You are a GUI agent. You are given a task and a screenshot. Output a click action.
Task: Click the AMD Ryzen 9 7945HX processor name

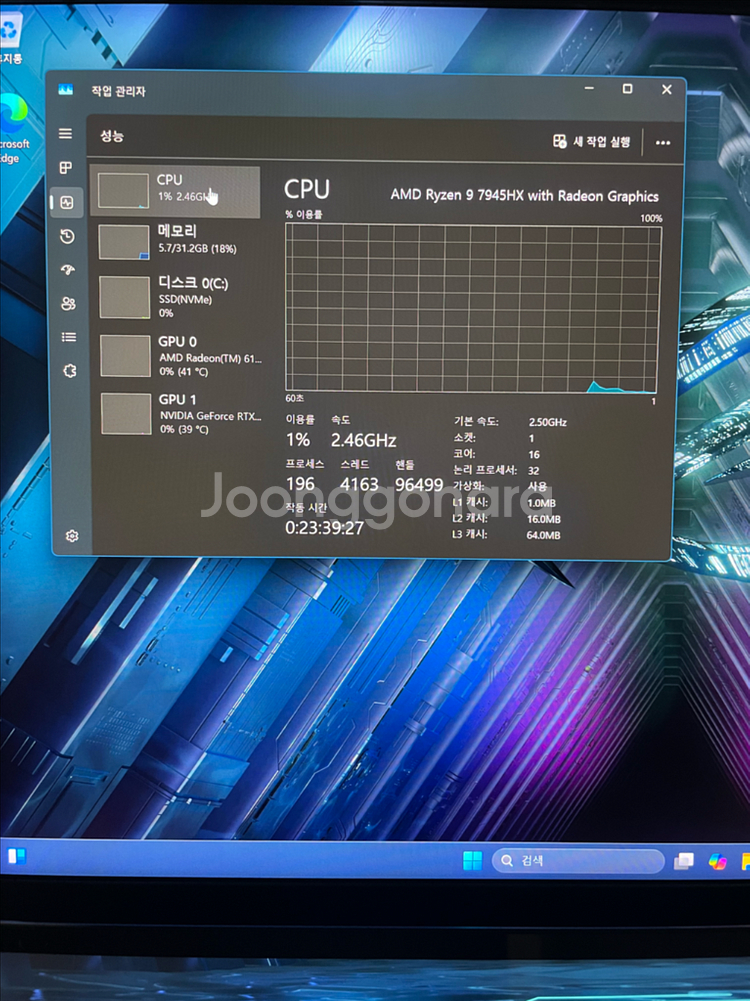524,195
